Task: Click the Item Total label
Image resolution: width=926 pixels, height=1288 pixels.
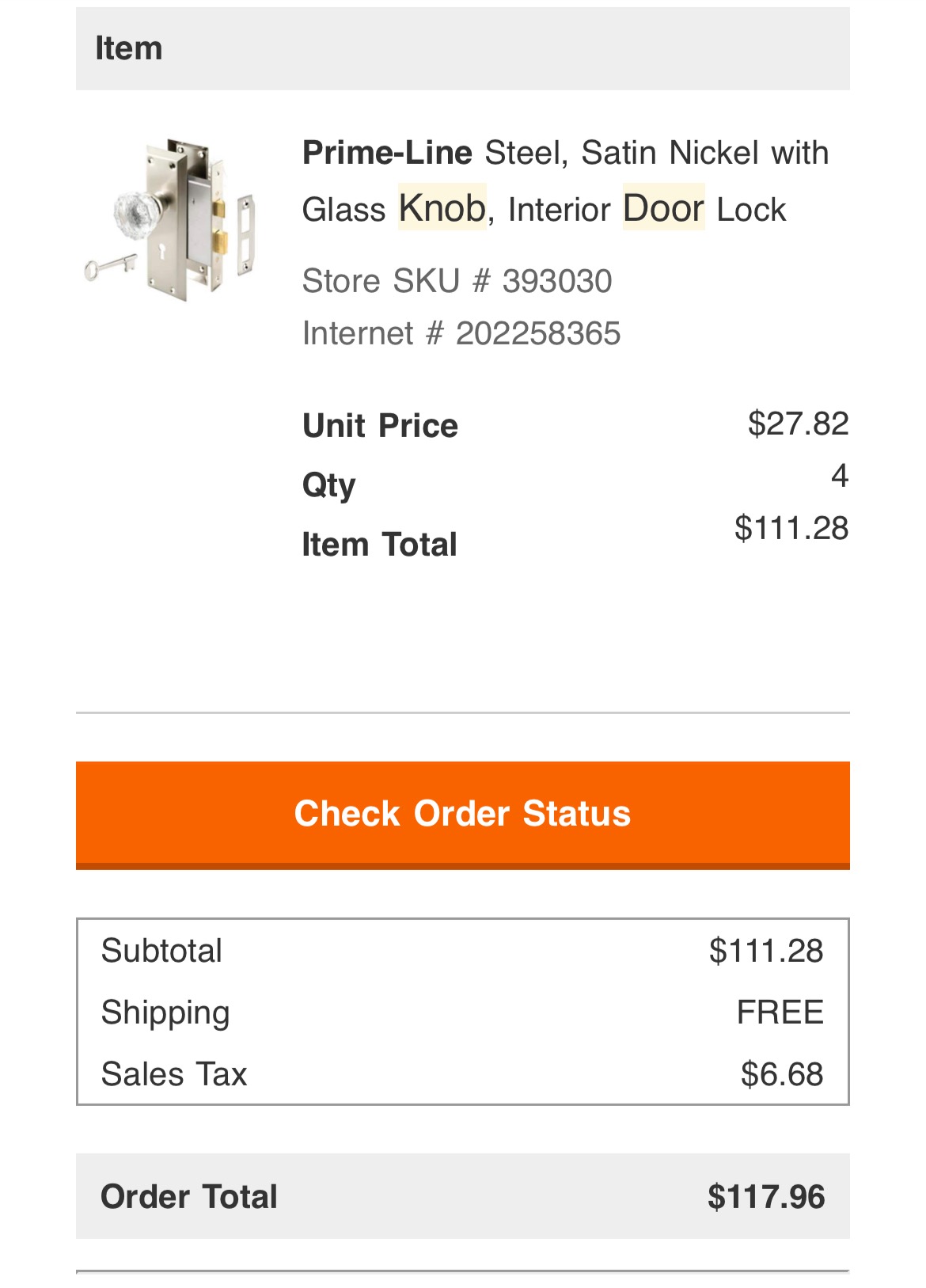Action: pyautogui.click(x=379, y=545)
